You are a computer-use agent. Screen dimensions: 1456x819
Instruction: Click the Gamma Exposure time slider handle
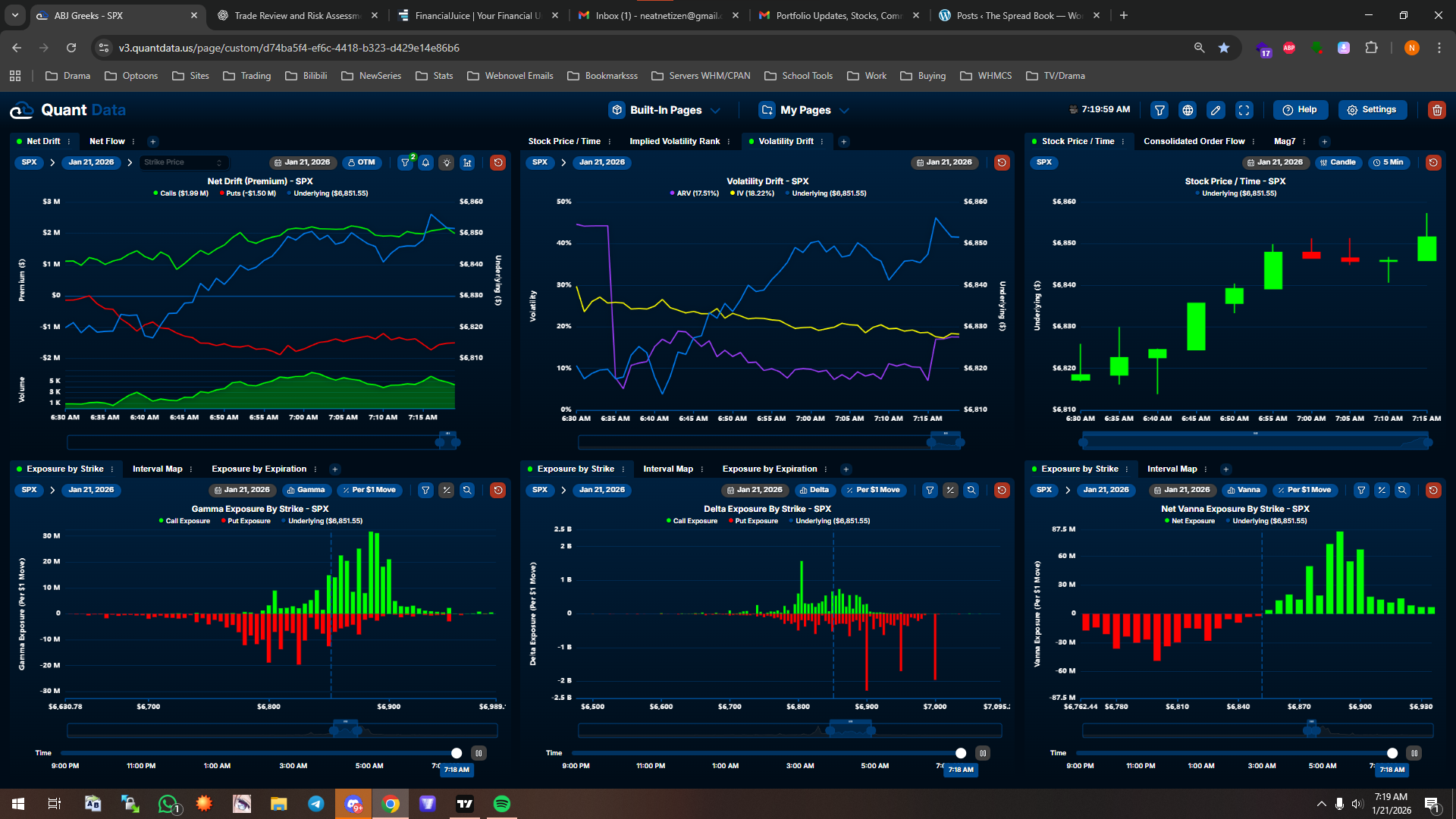pyautogui.click(x=457, y=753)
